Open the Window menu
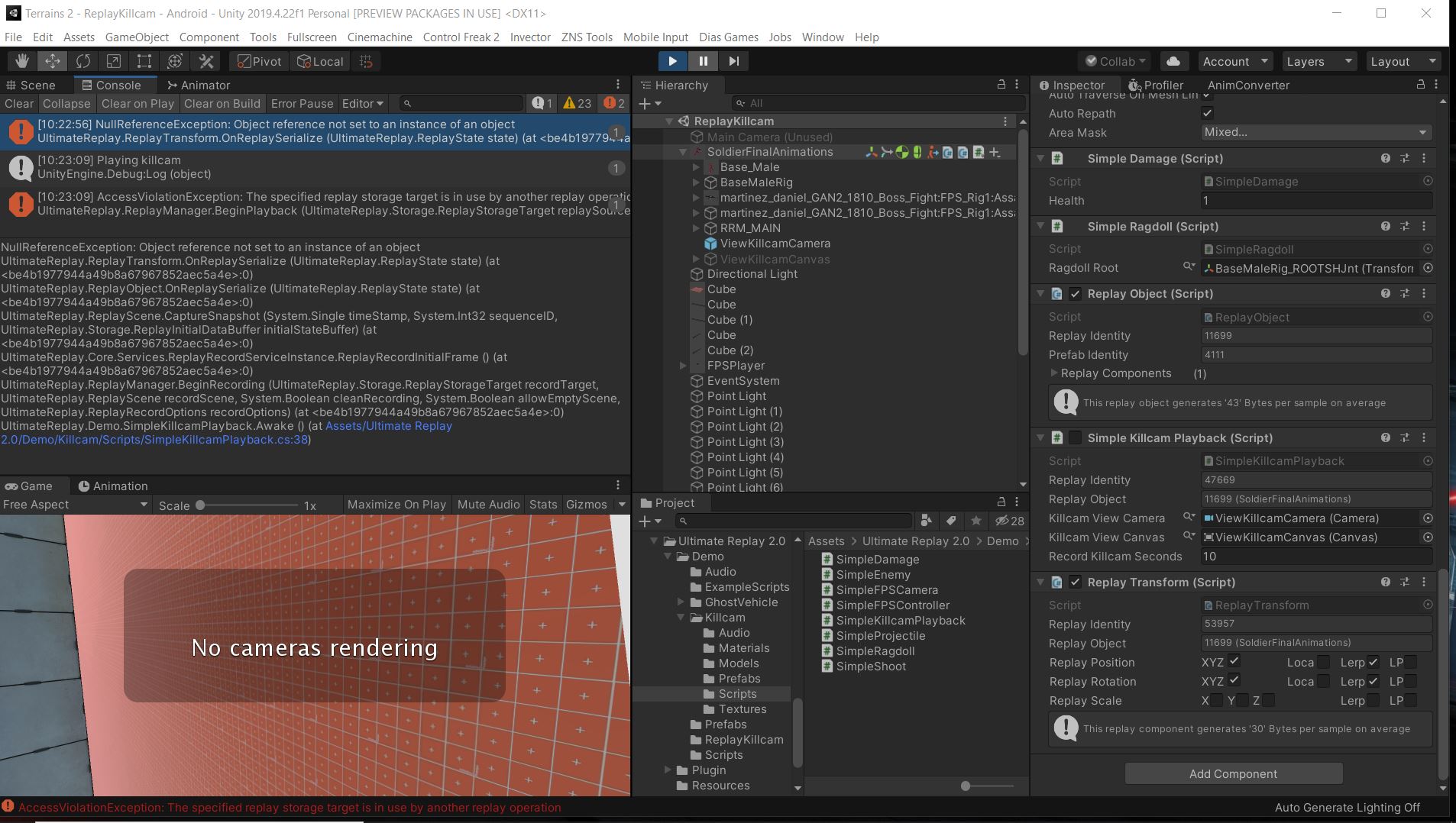Viewport: 1456px width, 823px height. [823, 37]
